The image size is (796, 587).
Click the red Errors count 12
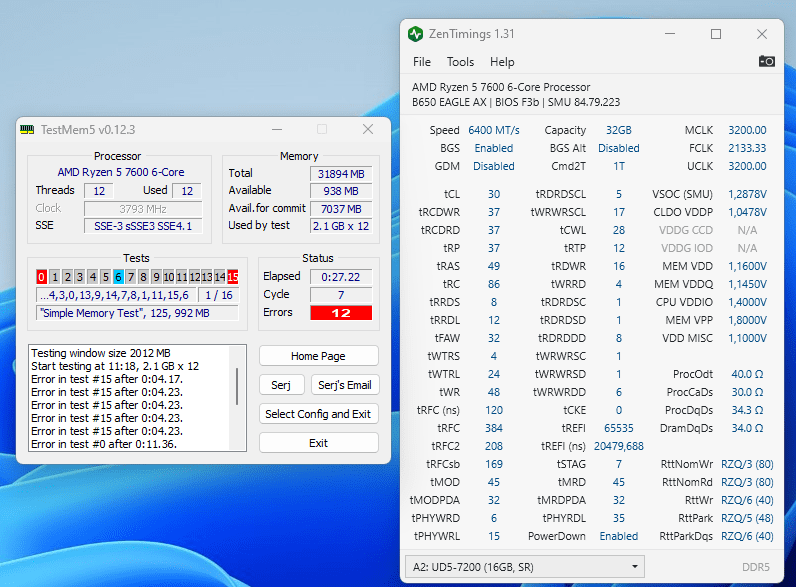[x=341, y=313]
